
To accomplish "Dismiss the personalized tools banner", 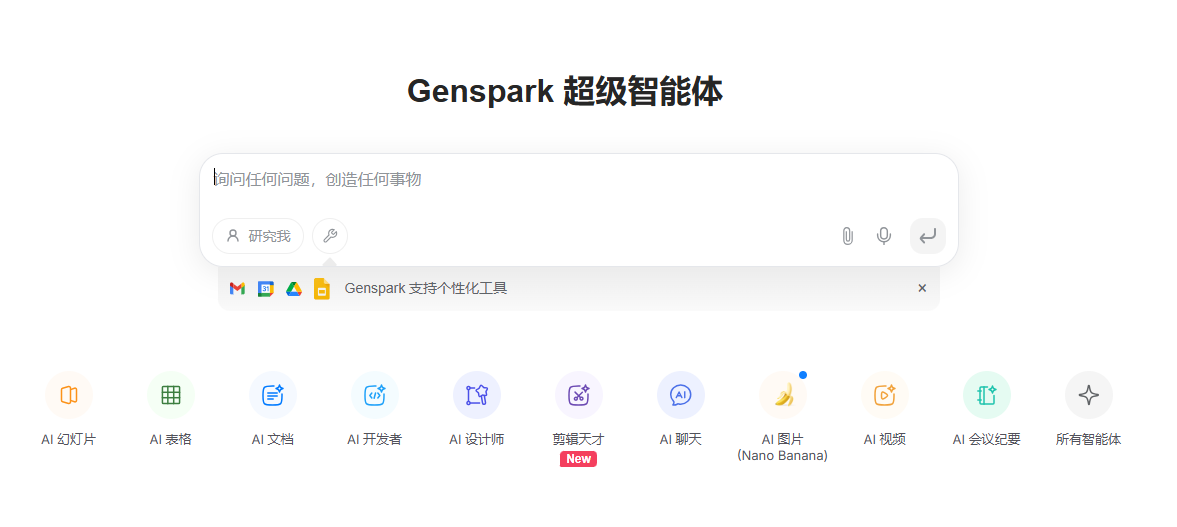I will point(922,288).
